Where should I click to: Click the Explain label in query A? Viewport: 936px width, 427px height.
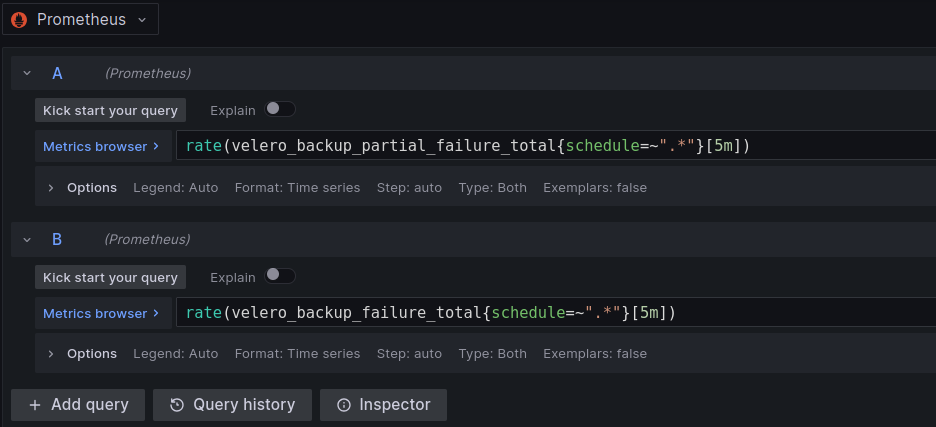(233, 110)
